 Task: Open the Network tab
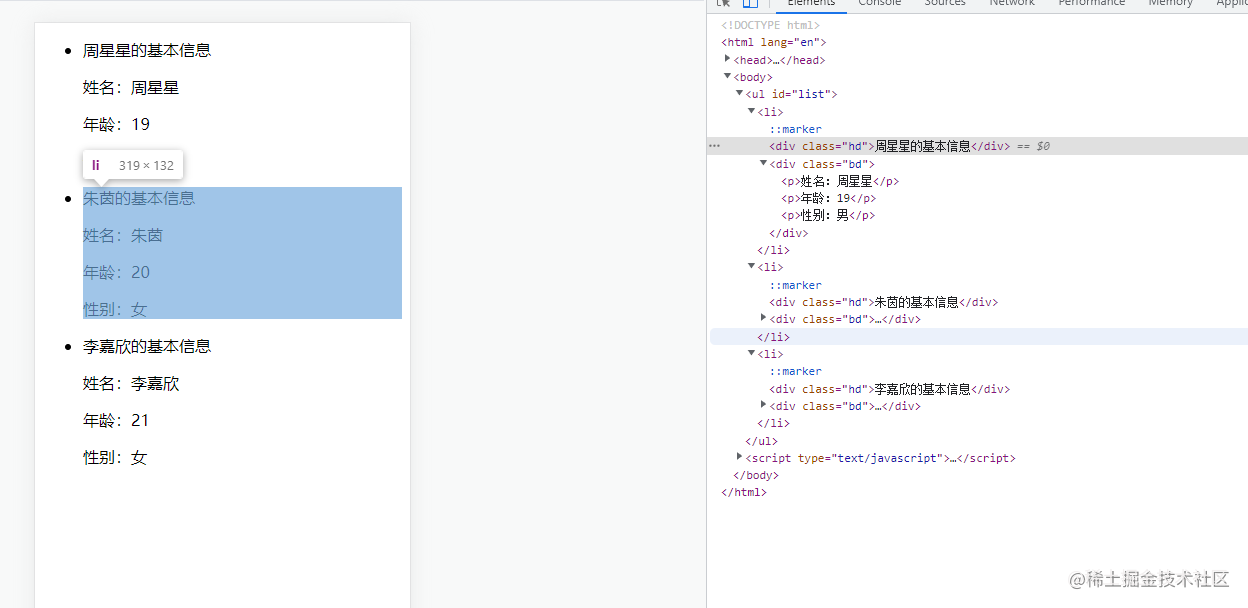coord(1012,4)
